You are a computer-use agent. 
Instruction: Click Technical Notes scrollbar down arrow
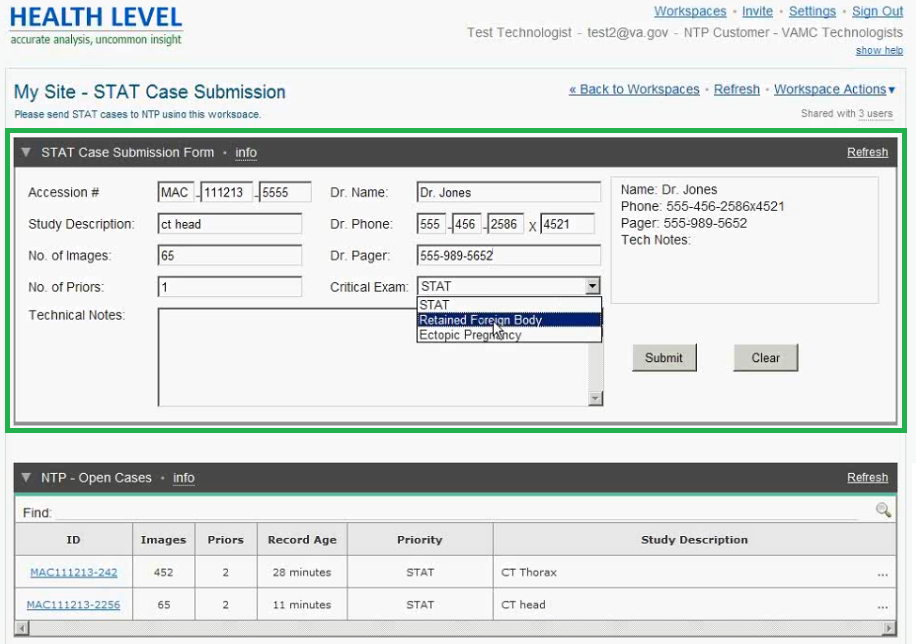595,398
